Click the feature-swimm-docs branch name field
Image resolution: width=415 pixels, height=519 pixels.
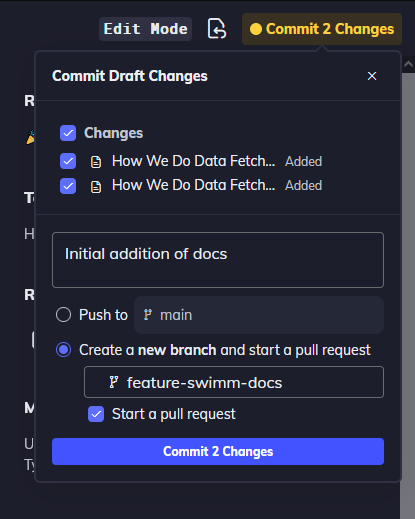(234, 382)
